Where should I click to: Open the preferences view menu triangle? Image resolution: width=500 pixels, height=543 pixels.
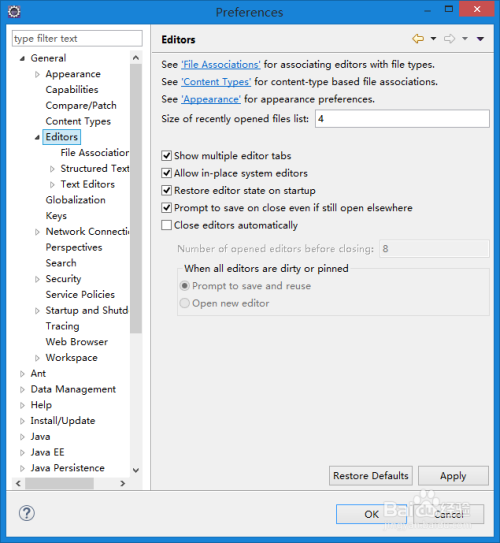[x=480, y=39]
